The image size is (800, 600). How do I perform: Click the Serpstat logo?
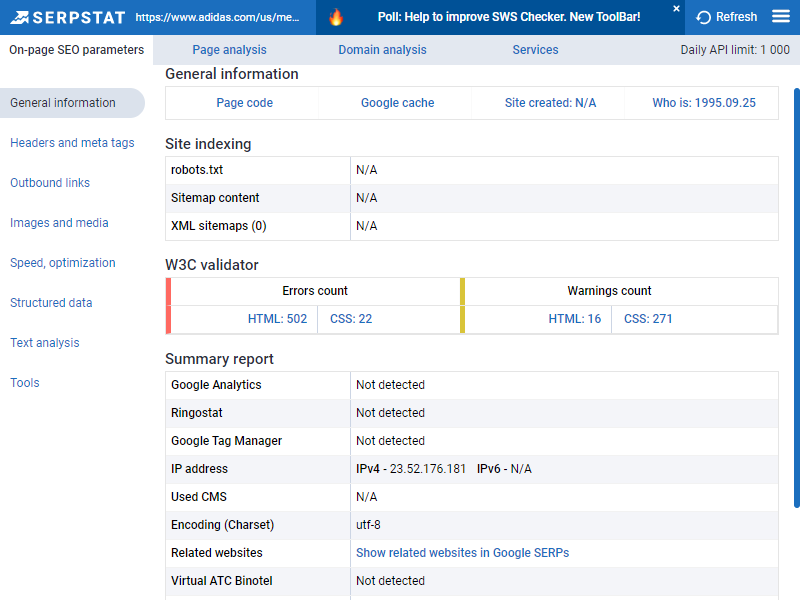point(67,17)
